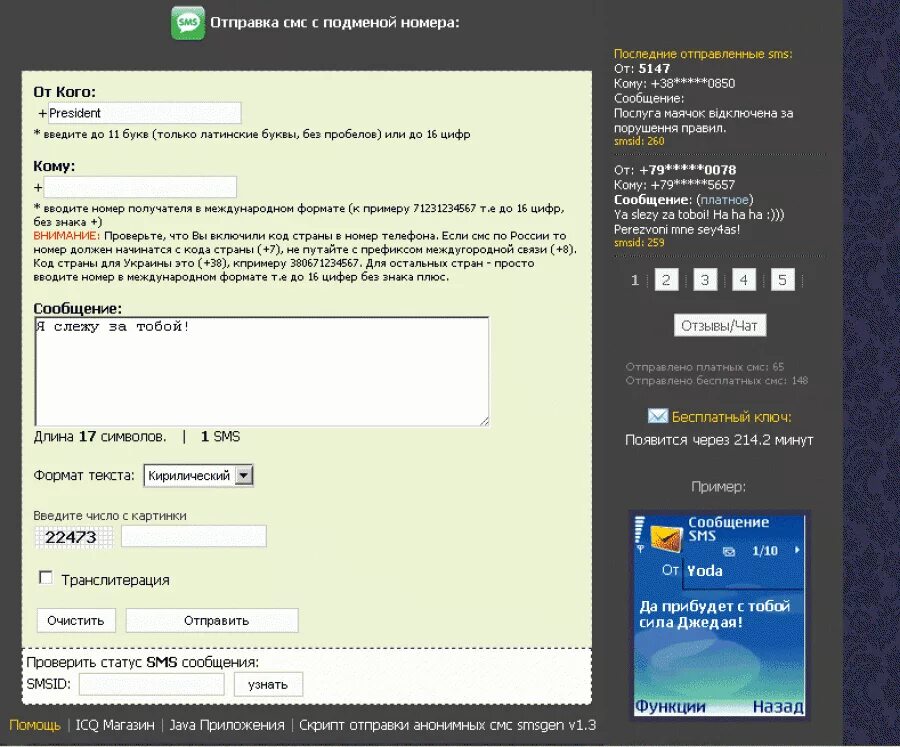This screenshot has width=900, height=747.
Task: Click the Проверить статус SMS сообщения label
Action: 142,663
